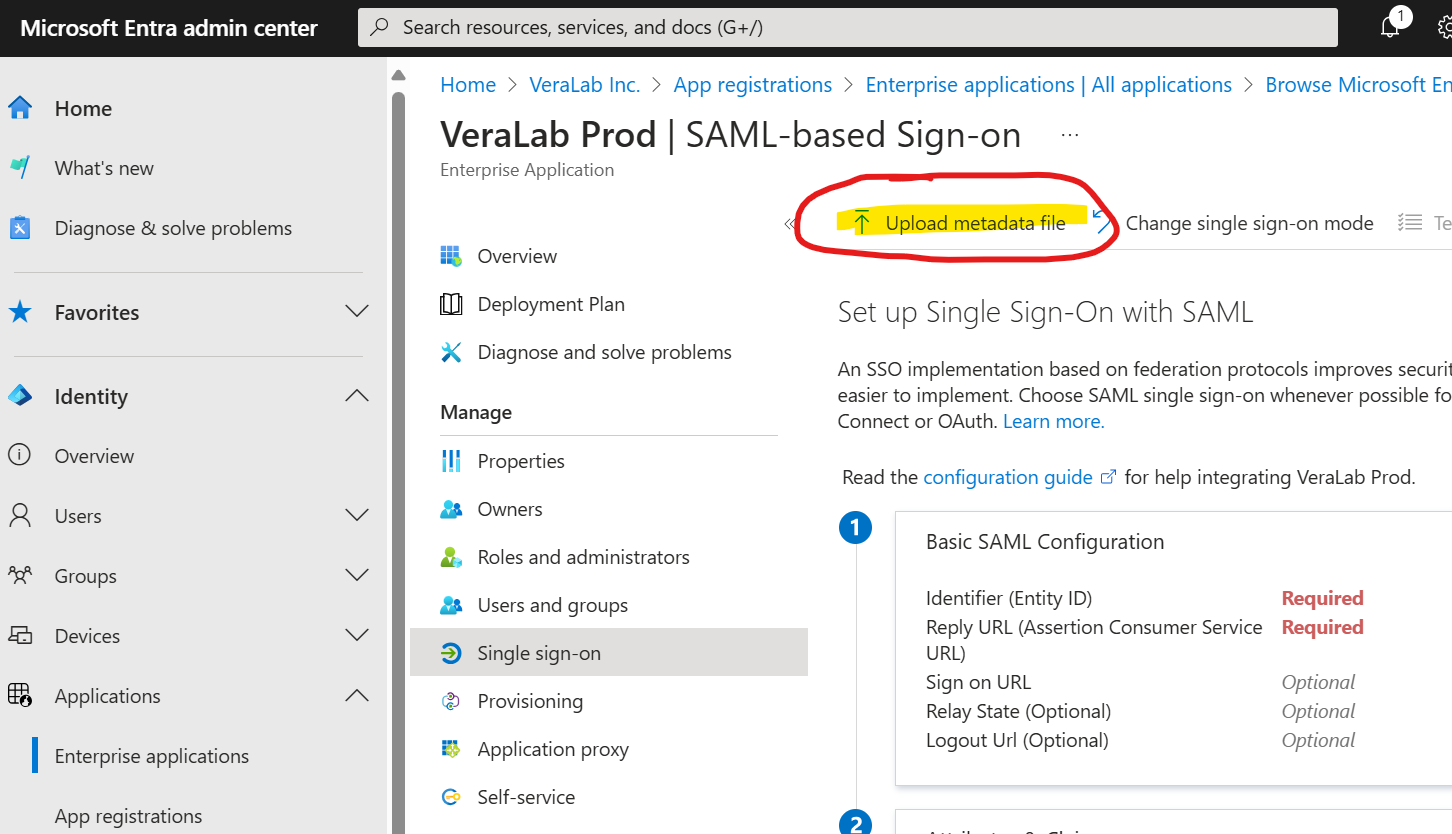Click the notifications bell icon
The width and height of the screenshot is (1452, 834).
click(x=1390, y=27)
